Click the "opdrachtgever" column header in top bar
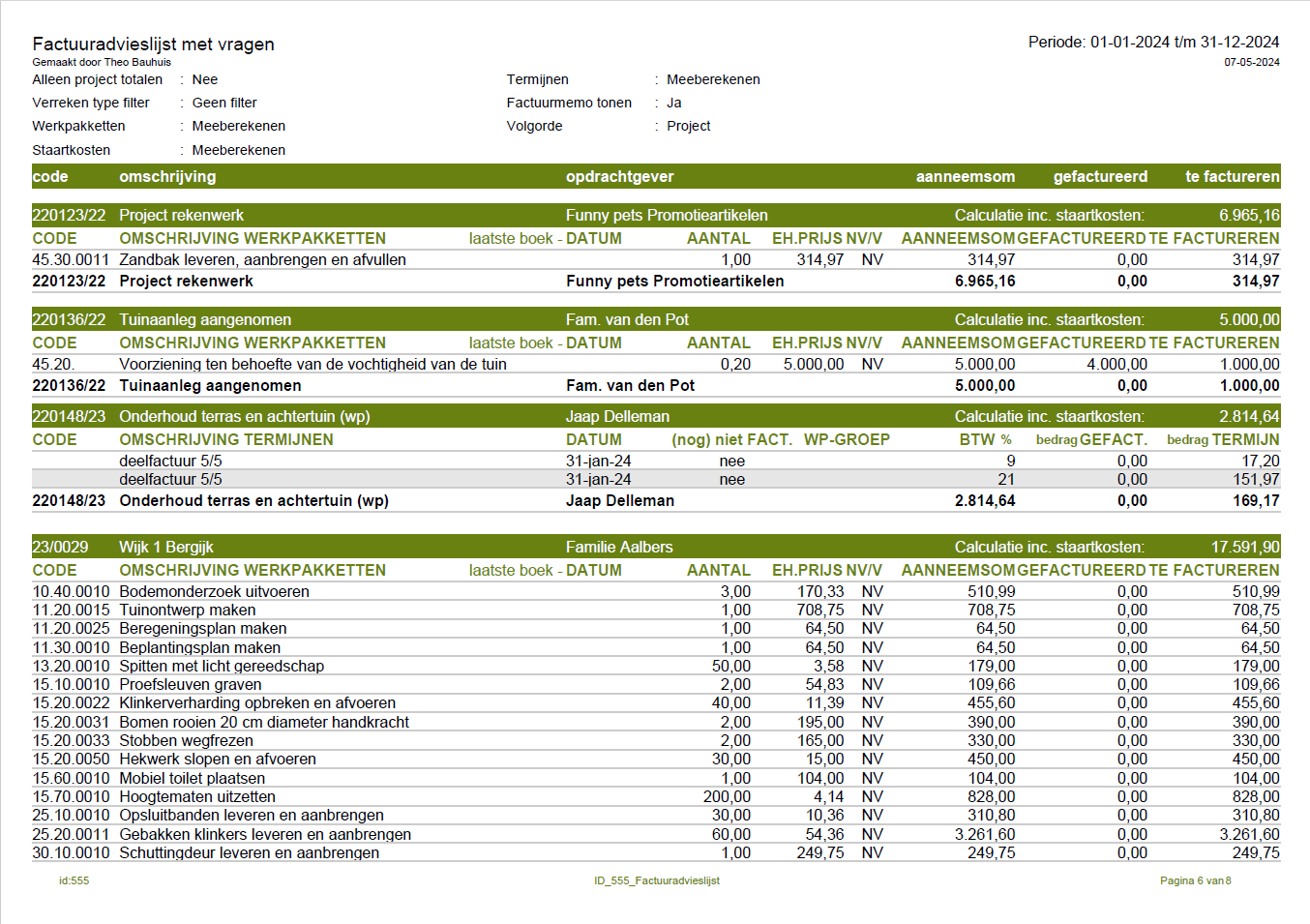The image size is (1310, 924). (619, 177)
